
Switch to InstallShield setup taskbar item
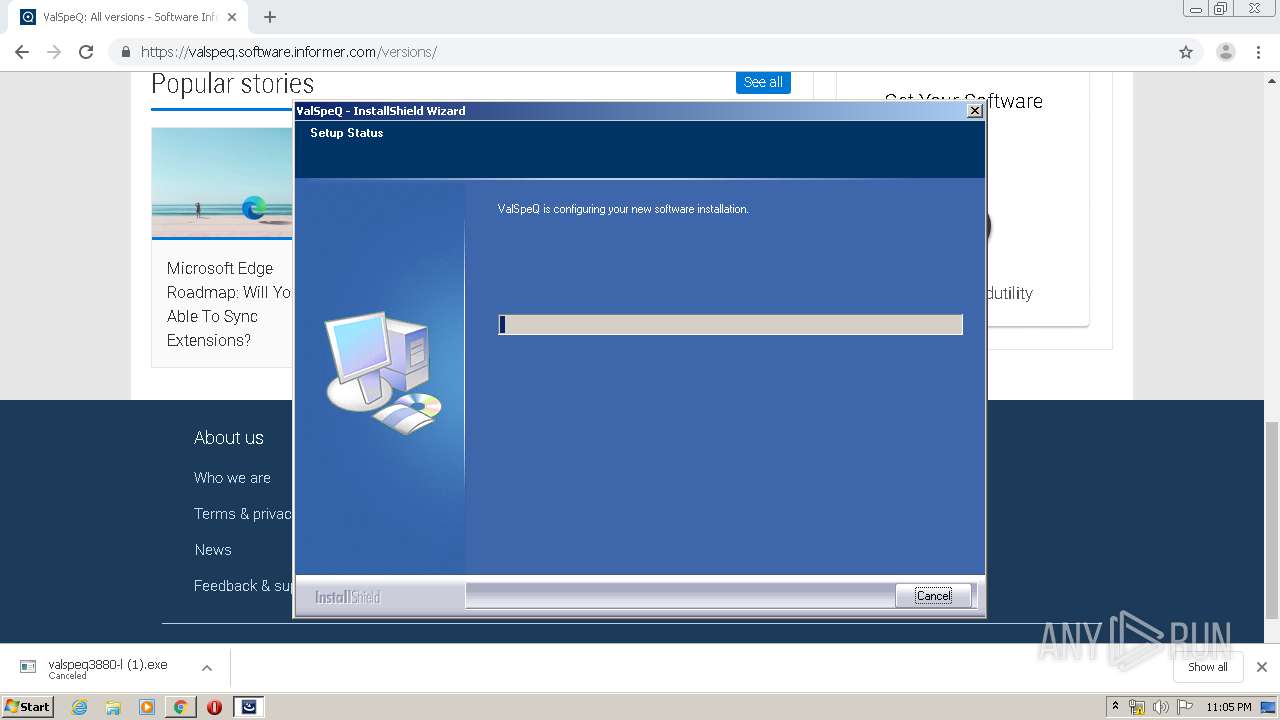click(249, 707)
